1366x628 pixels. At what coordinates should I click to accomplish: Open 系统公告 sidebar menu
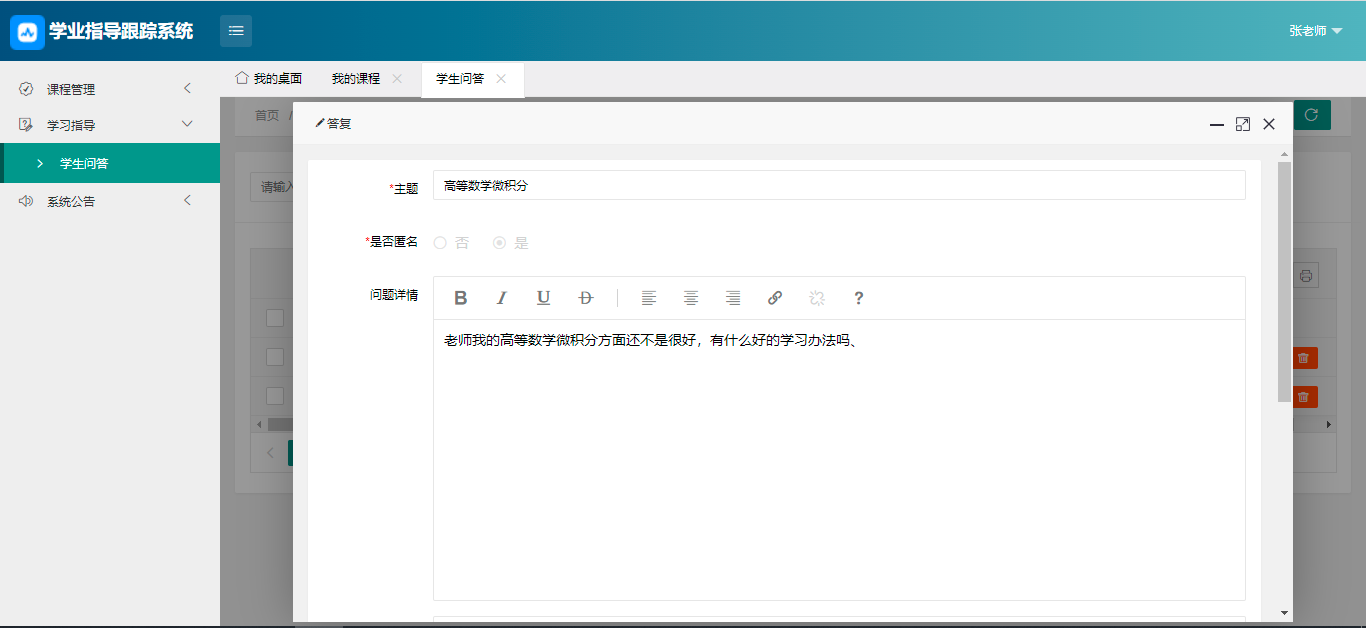pyautogui.click(x=110, y=201)
